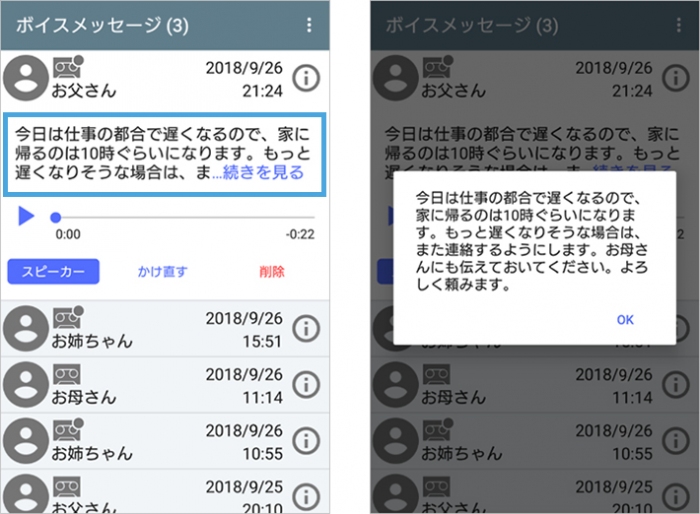
Task: Play the voice message from お父さん
Action: (x=26, y=216)
